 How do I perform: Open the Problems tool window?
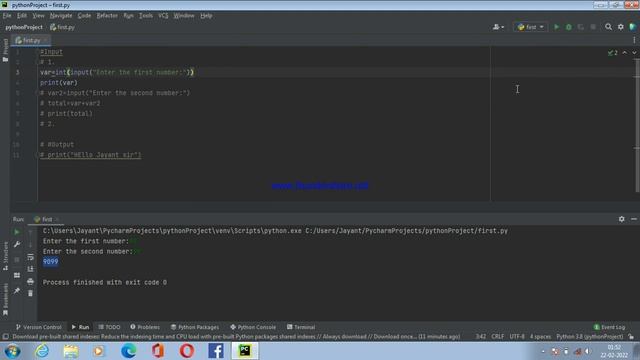point(145,327)
